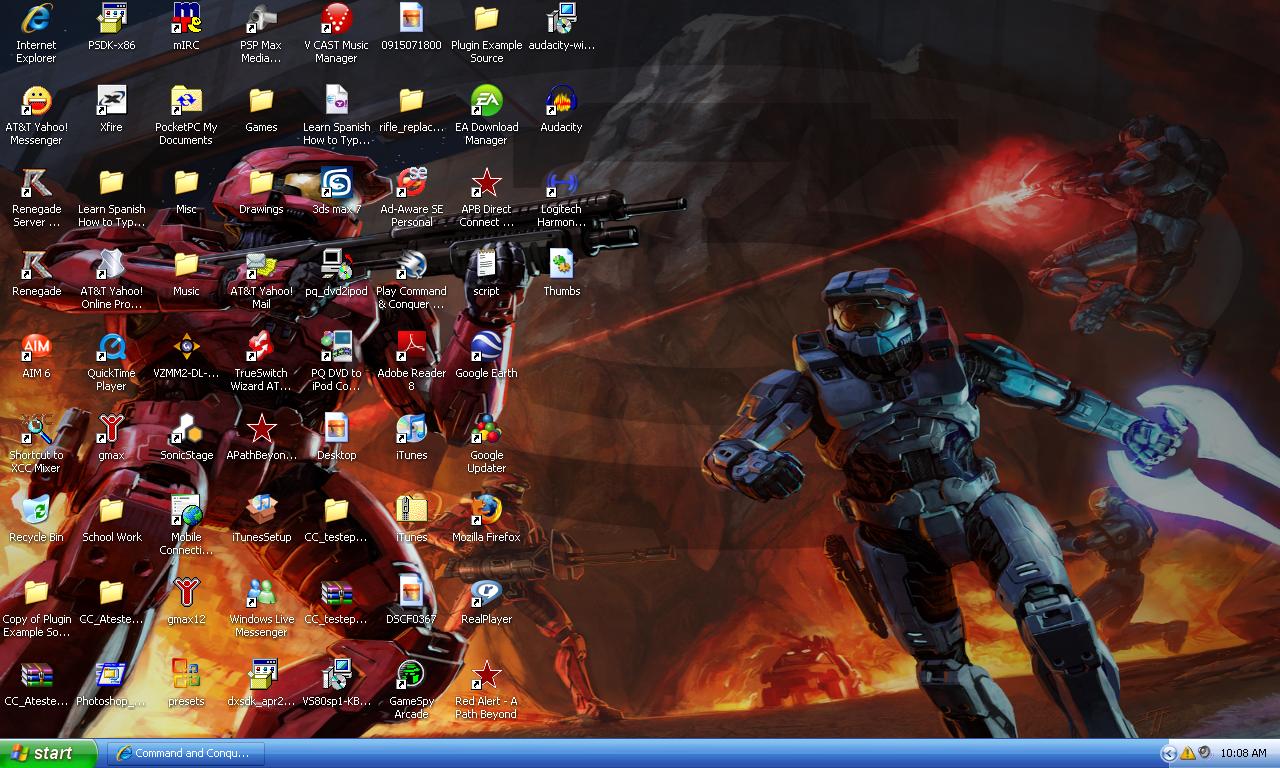Select the RealPlayer desktop icon
1280x768 pixels.
(x=486, y=594)
